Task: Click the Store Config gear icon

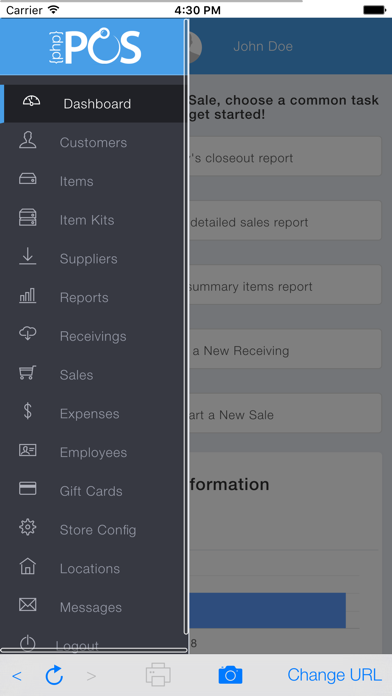Action: point(28,527)
